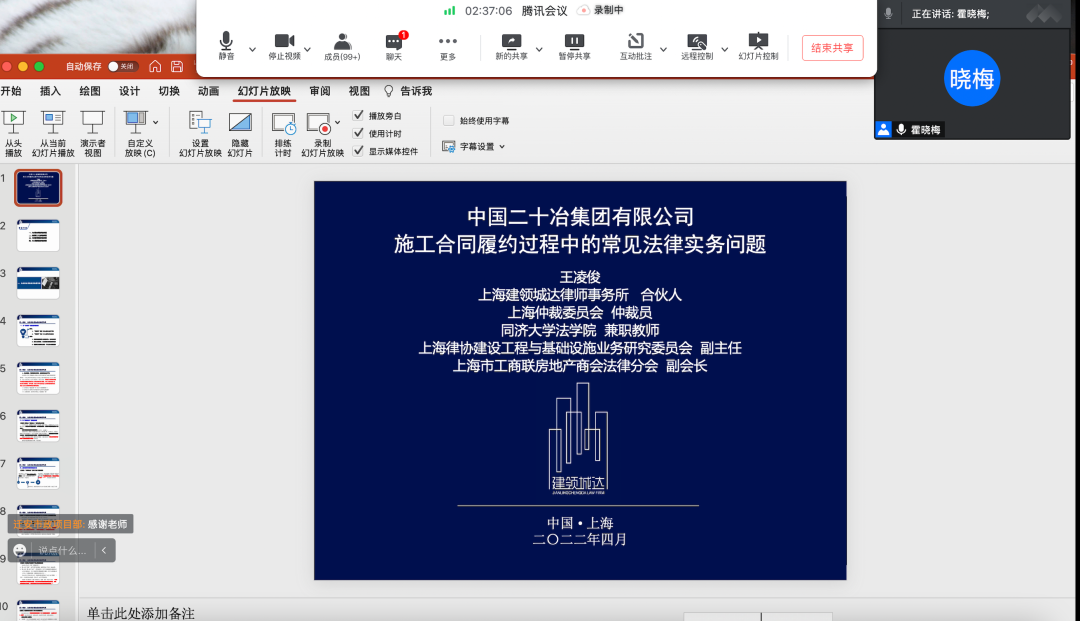Screen dimensions: 1080x621
Task: Open members list (99+)
Action: [342, 45]
